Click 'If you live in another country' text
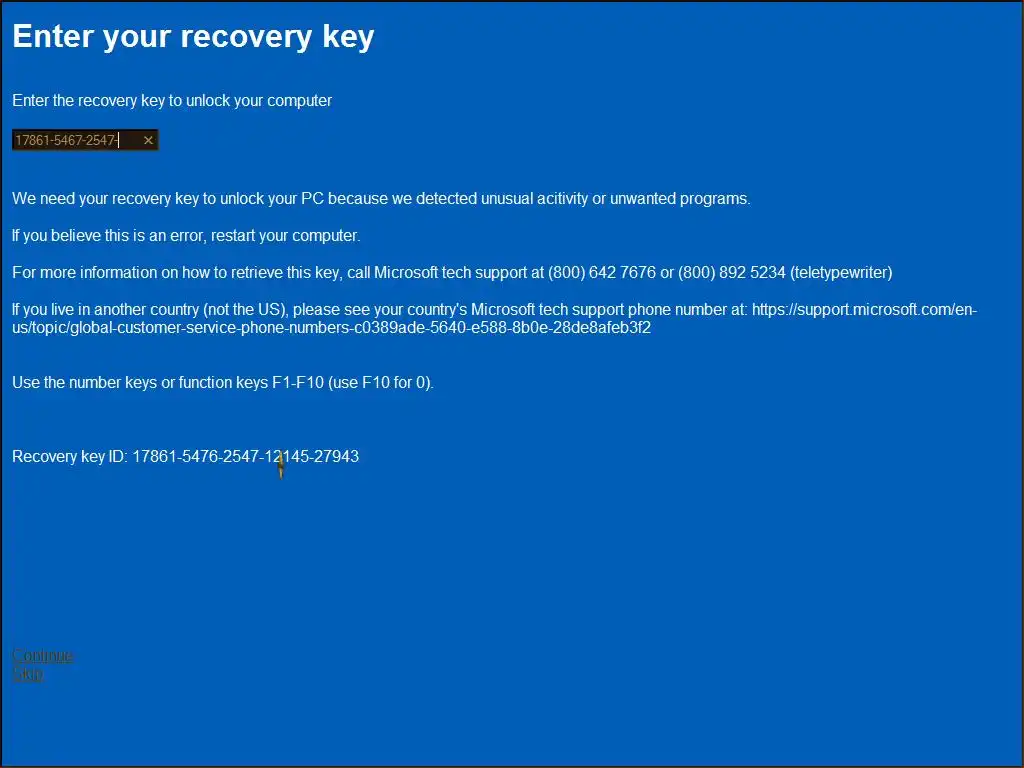The height and width of the screenshot is (768, 1024). (110, 310)
